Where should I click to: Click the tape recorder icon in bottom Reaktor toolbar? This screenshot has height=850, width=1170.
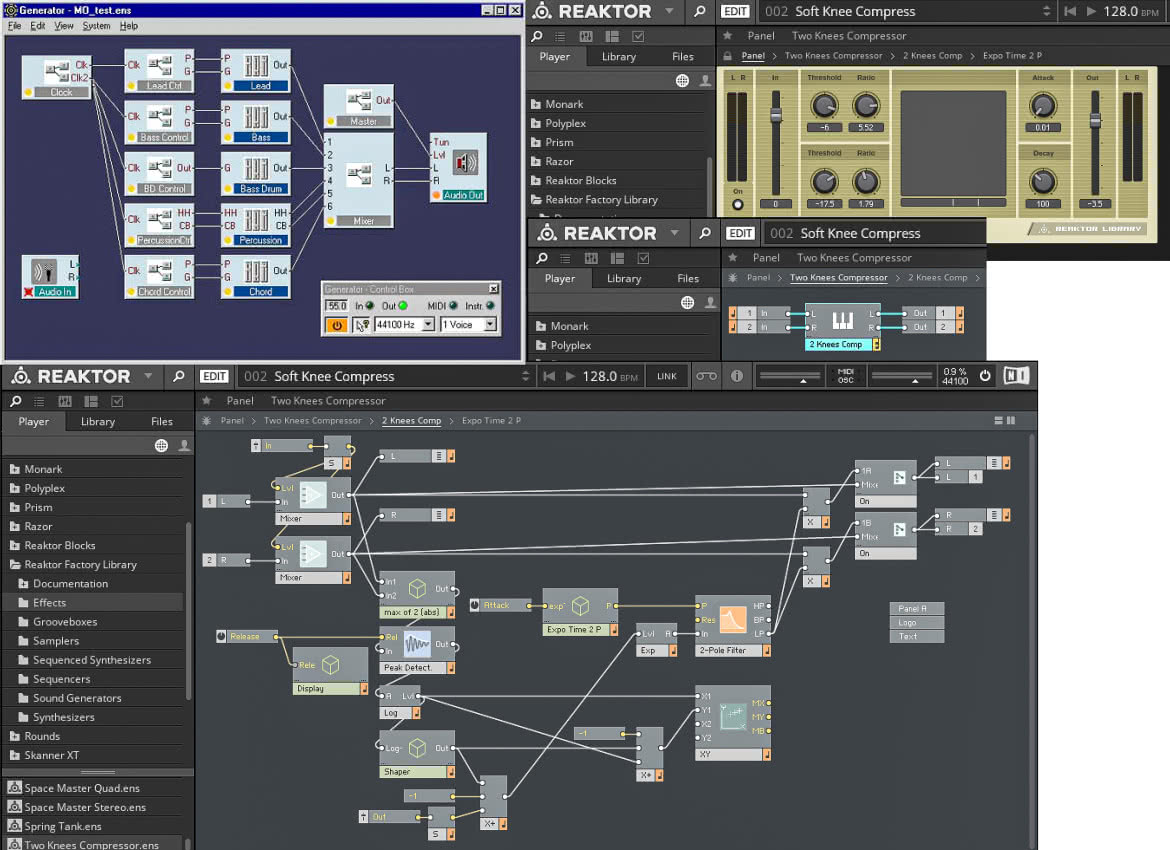pyautogui.click(x=706, y=376)
